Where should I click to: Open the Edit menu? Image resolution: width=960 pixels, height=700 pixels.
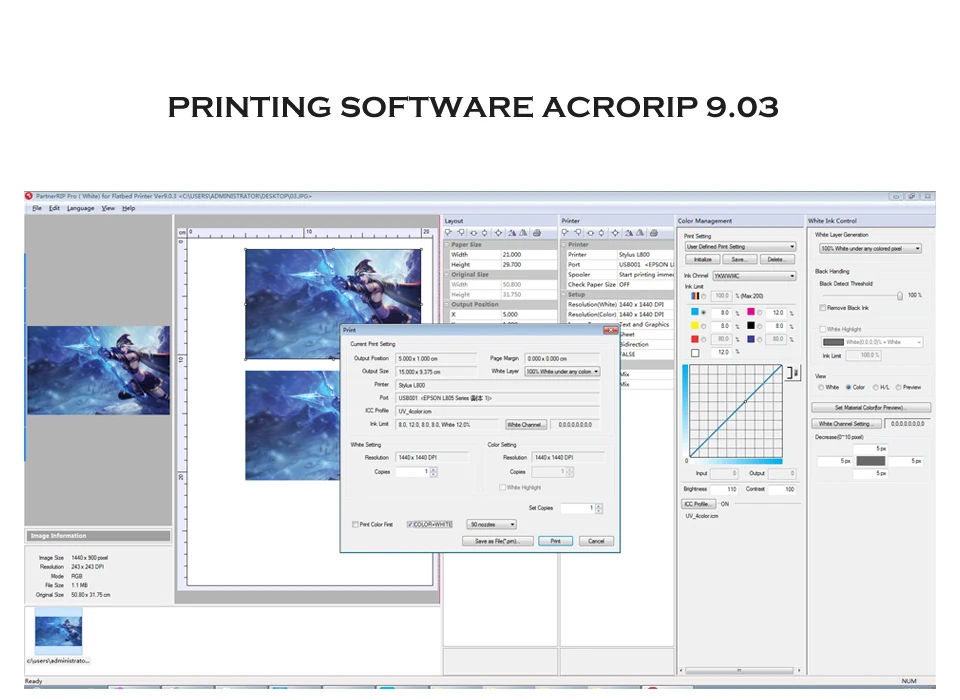coord(54,208)
